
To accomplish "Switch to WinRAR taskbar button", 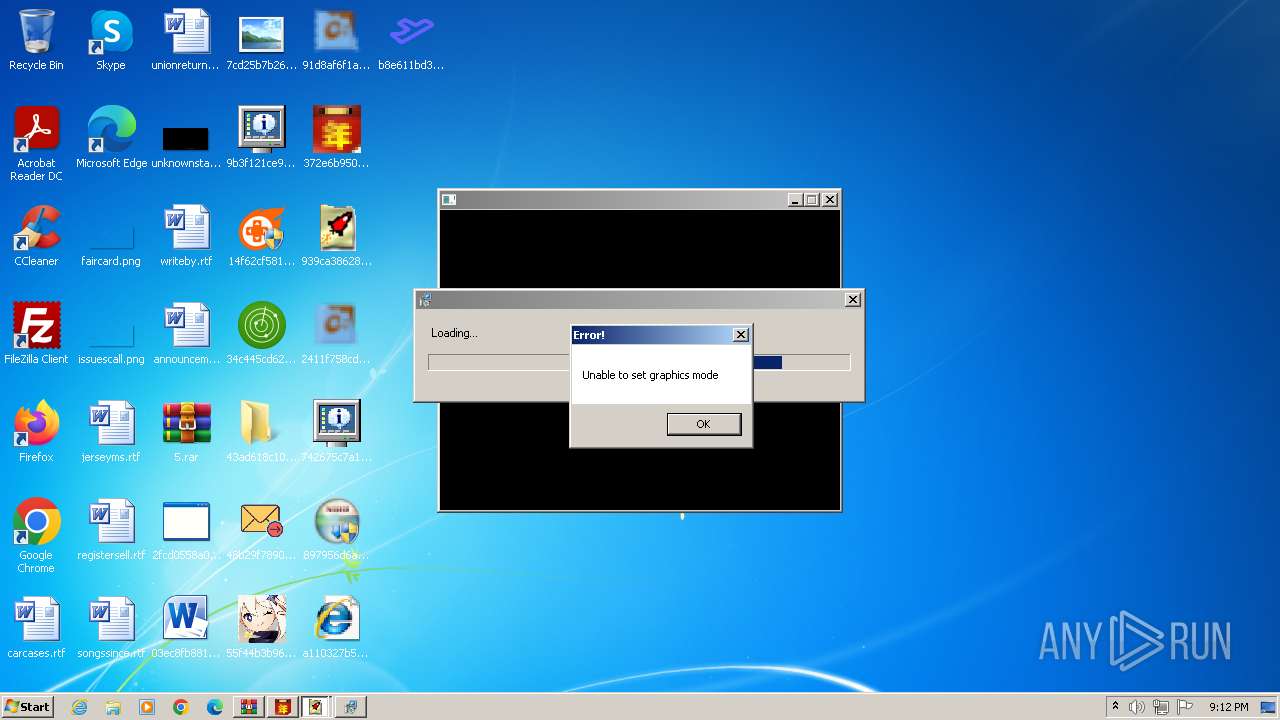I will [249, 707].
